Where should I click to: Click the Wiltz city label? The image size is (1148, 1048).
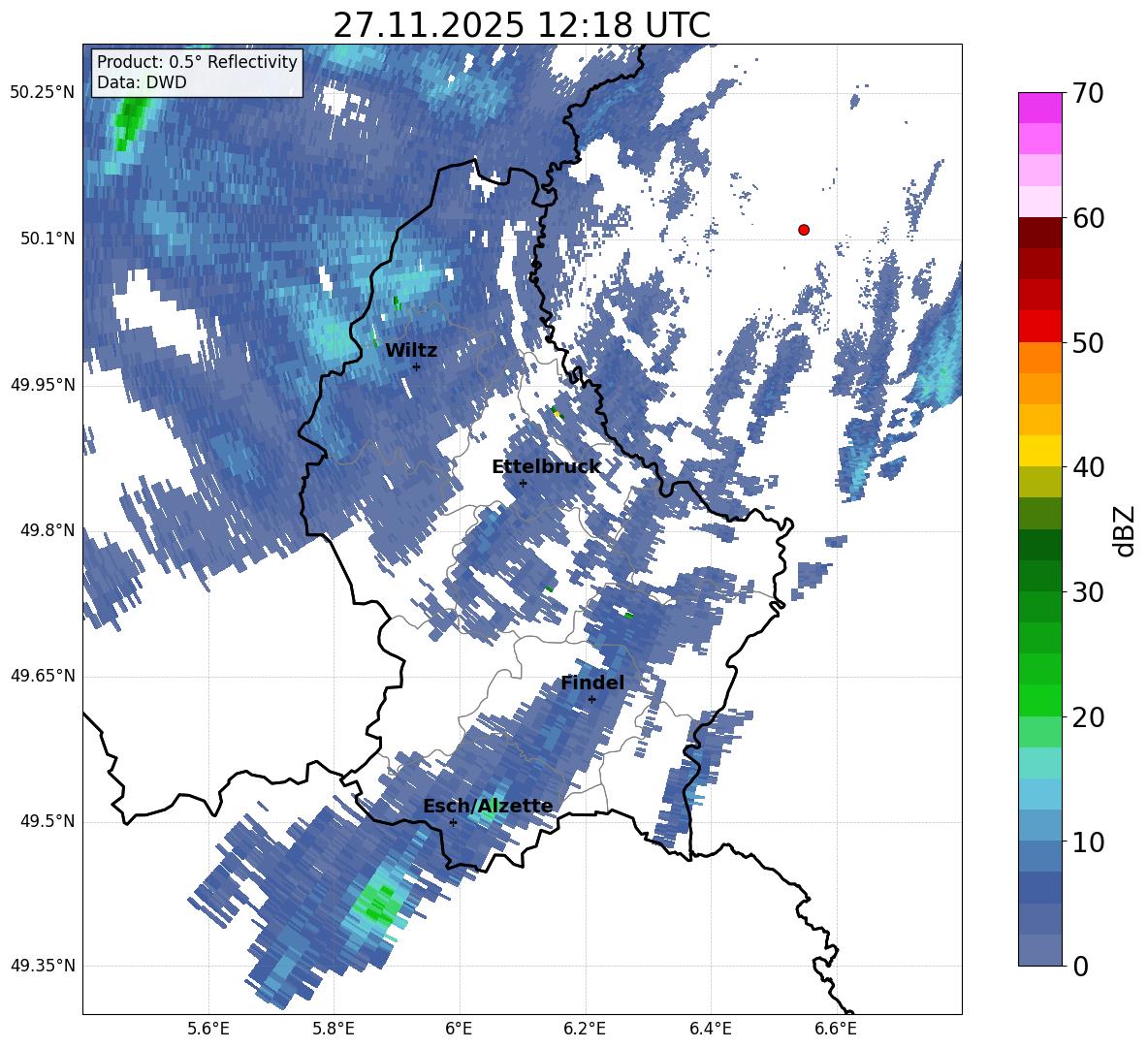point(411,351)
